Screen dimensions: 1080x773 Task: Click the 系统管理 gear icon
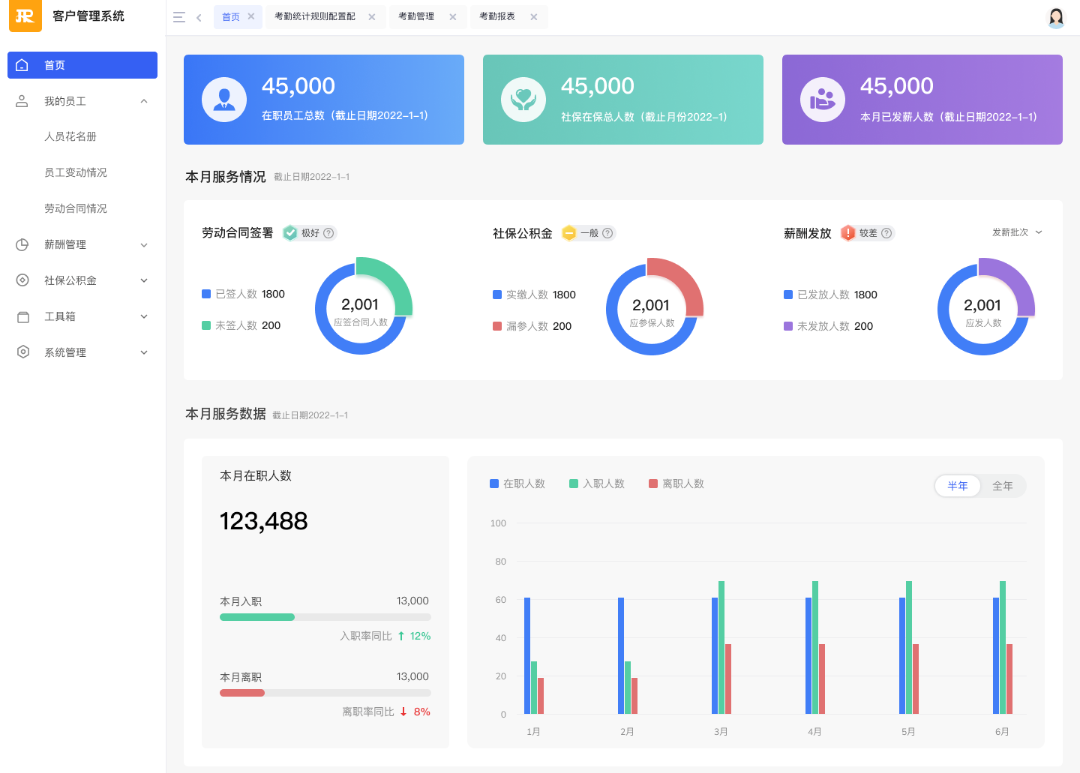coord(21,352)
